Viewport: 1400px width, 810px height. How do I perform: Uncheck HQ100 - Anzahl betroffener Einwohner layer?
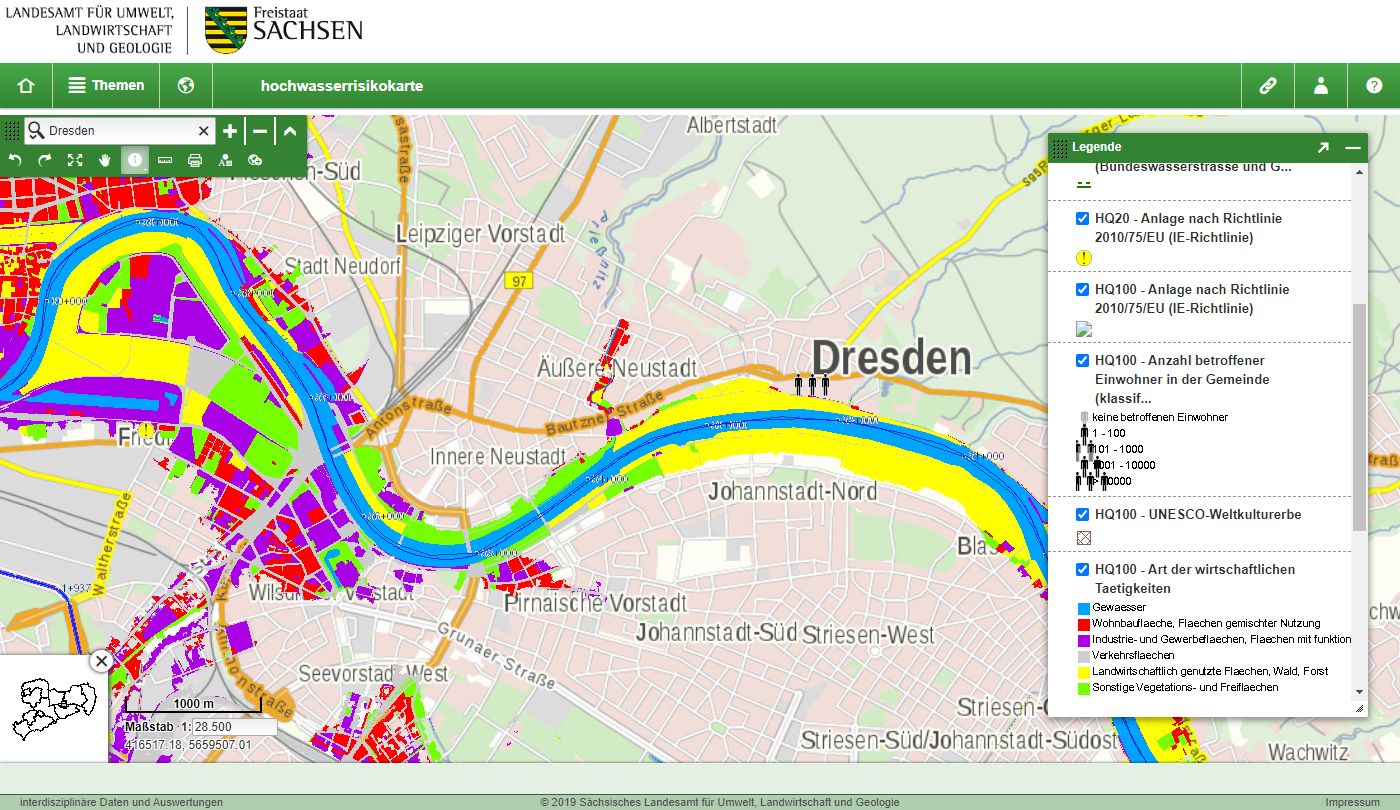[1082, 361]
